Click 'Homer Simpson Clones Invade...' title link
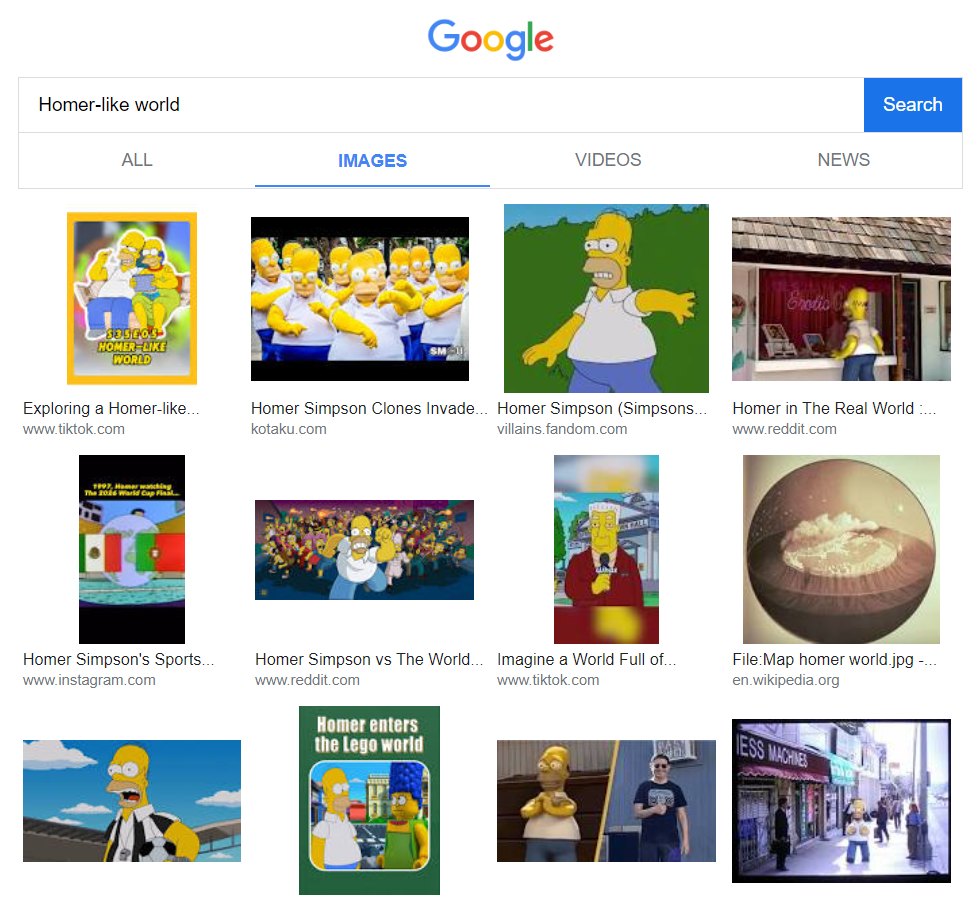The width and height of the screenshot is (979, 900). click(369, 408)
